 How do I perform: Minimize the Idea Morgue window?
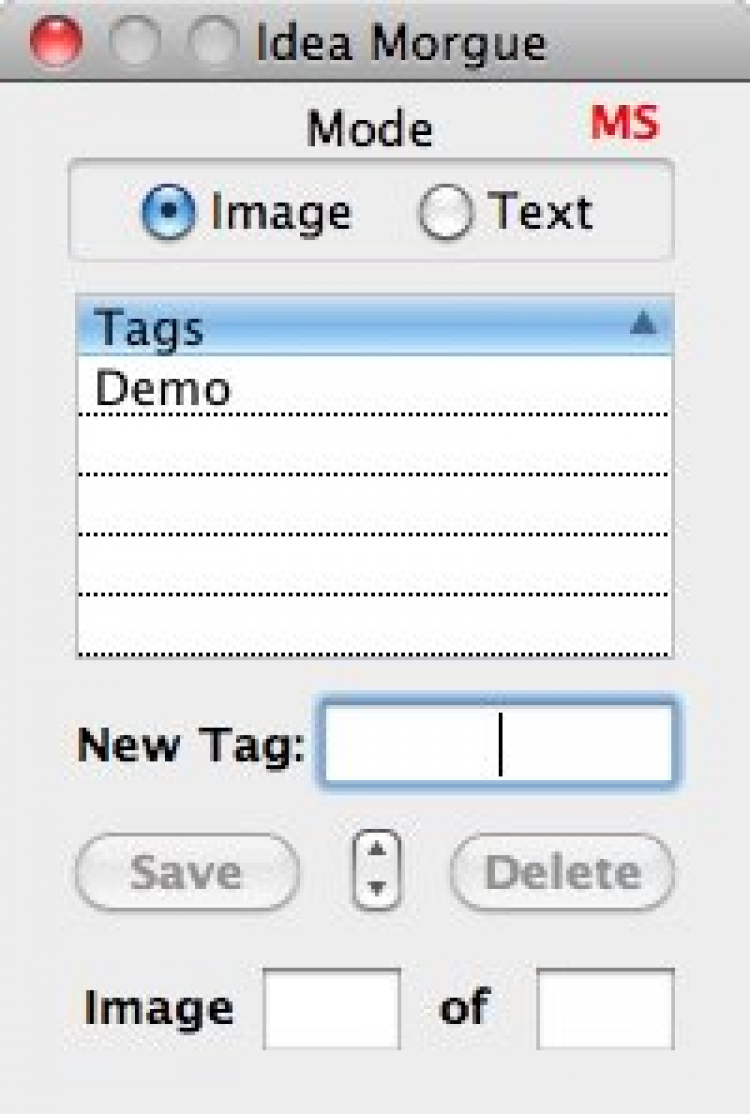[x=133, y=42]
